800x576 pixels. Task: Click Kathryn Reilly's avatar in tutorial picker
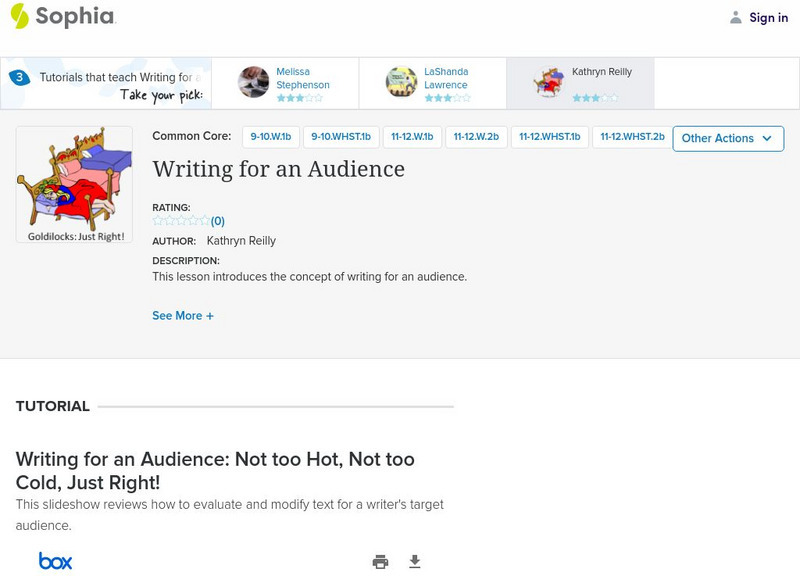pyautogui.click(x=548, y=82)
